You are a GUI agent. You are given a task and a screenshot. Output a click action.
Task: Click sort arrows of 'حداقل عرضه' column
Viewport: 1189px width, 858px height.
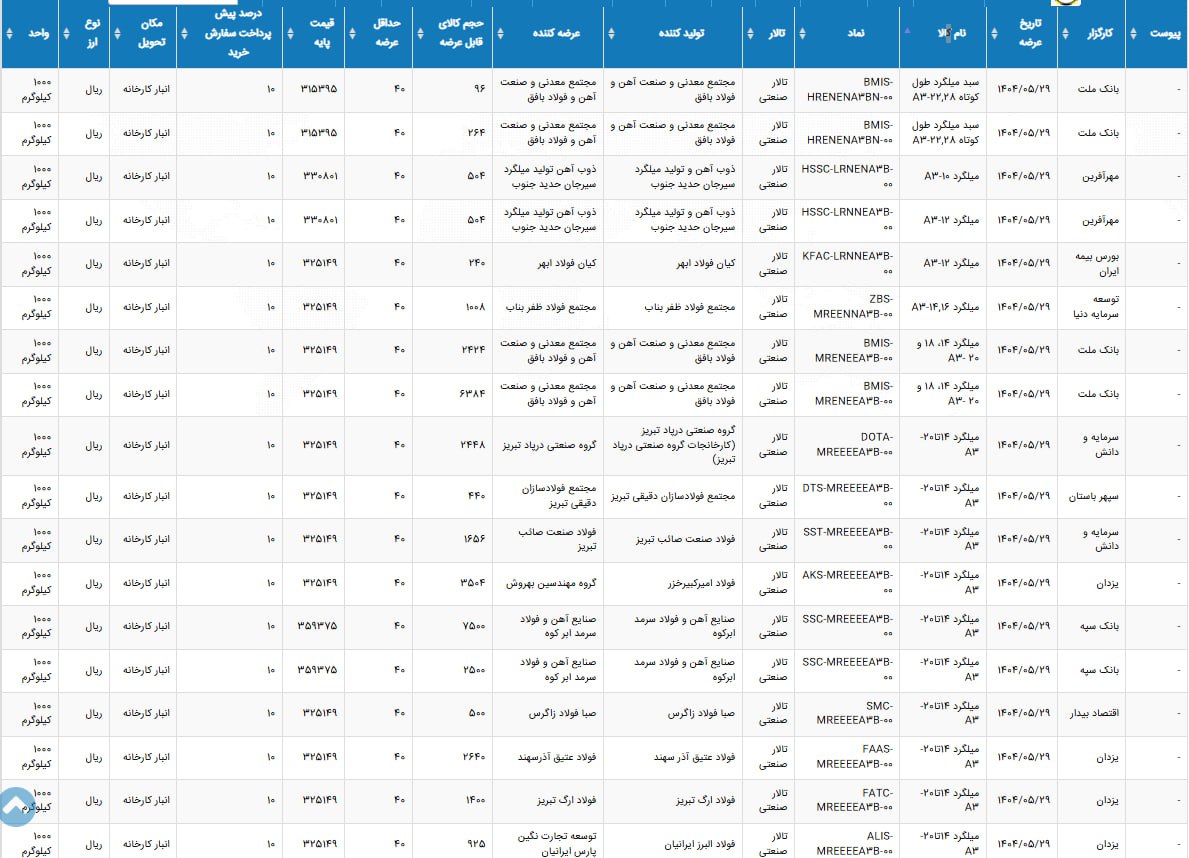coord(352,33)
